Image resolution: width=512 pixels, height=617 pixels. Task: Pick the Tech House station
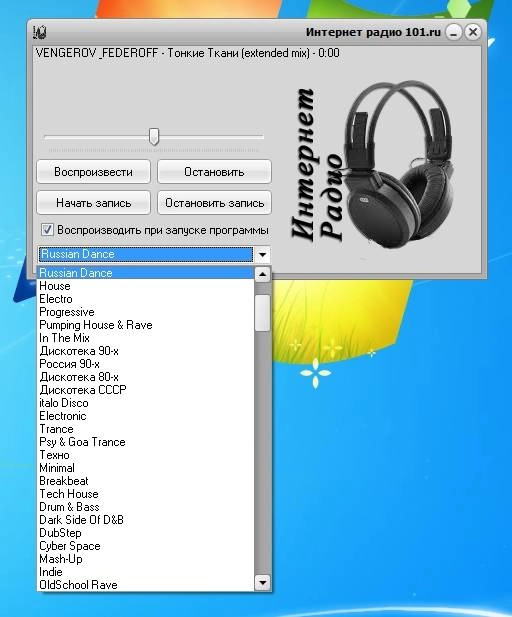tap(146, 493)
